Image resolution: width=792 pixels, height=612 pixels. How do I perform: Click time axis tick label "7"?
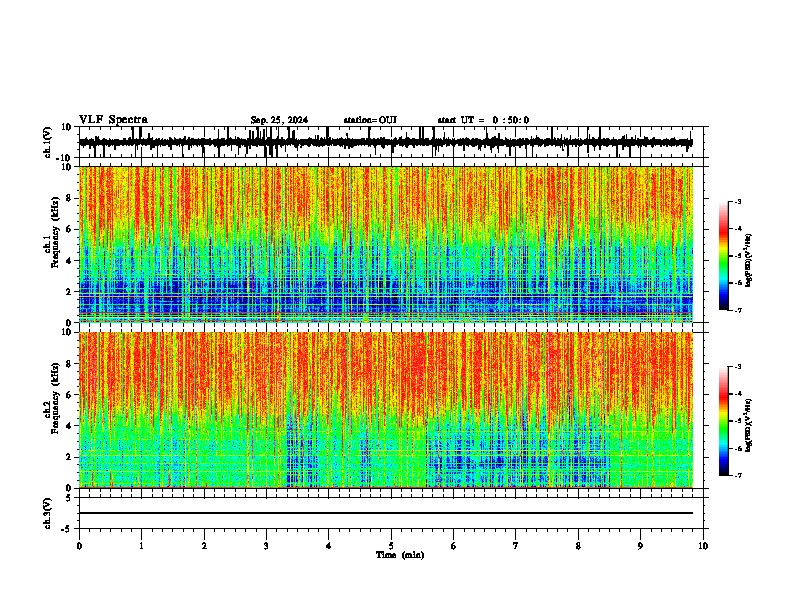tap(516, 546)
